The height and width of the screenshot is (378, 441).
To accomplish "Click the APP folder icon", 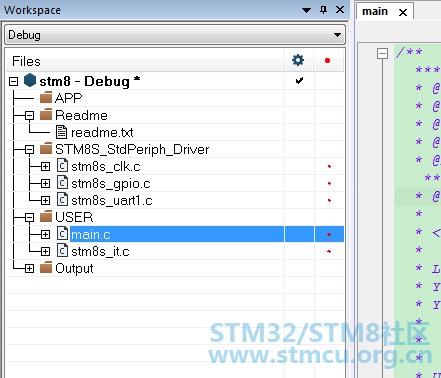I will pos(46,97).
